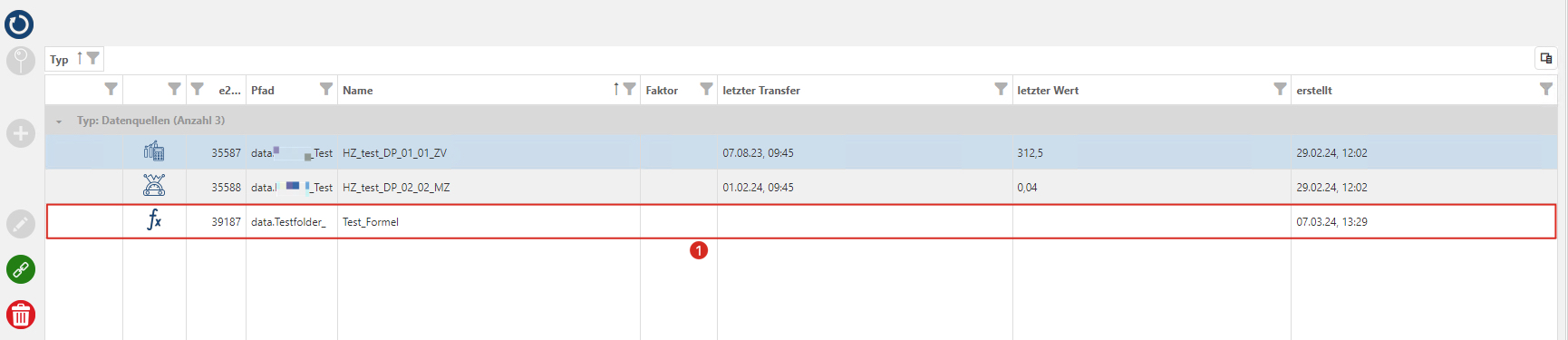1568x340 pixels.
Task: Open filter for first blank column
Action: point(111,89)
